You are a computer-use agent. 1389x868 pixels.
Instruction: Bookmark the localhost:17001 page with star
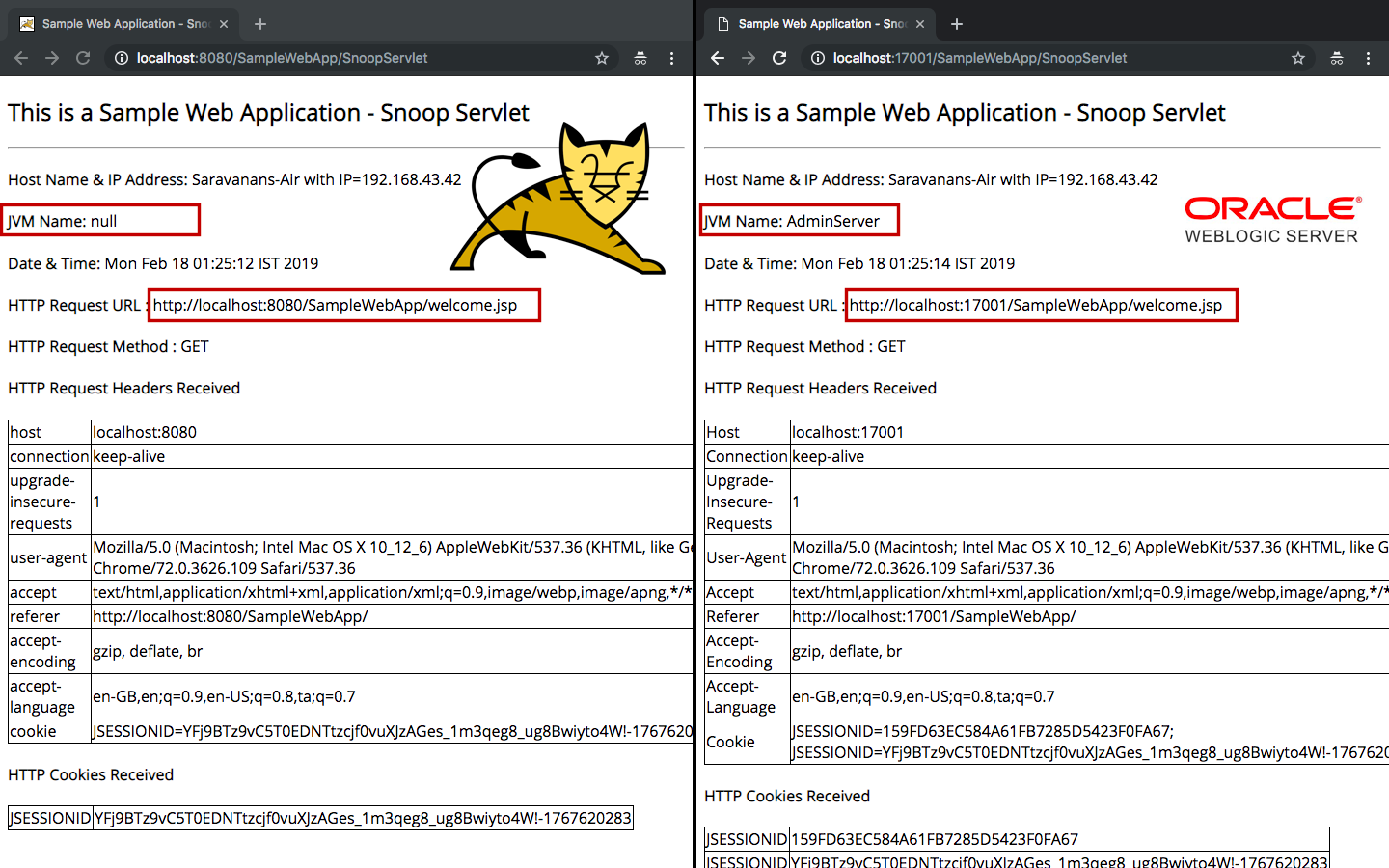1298,58
